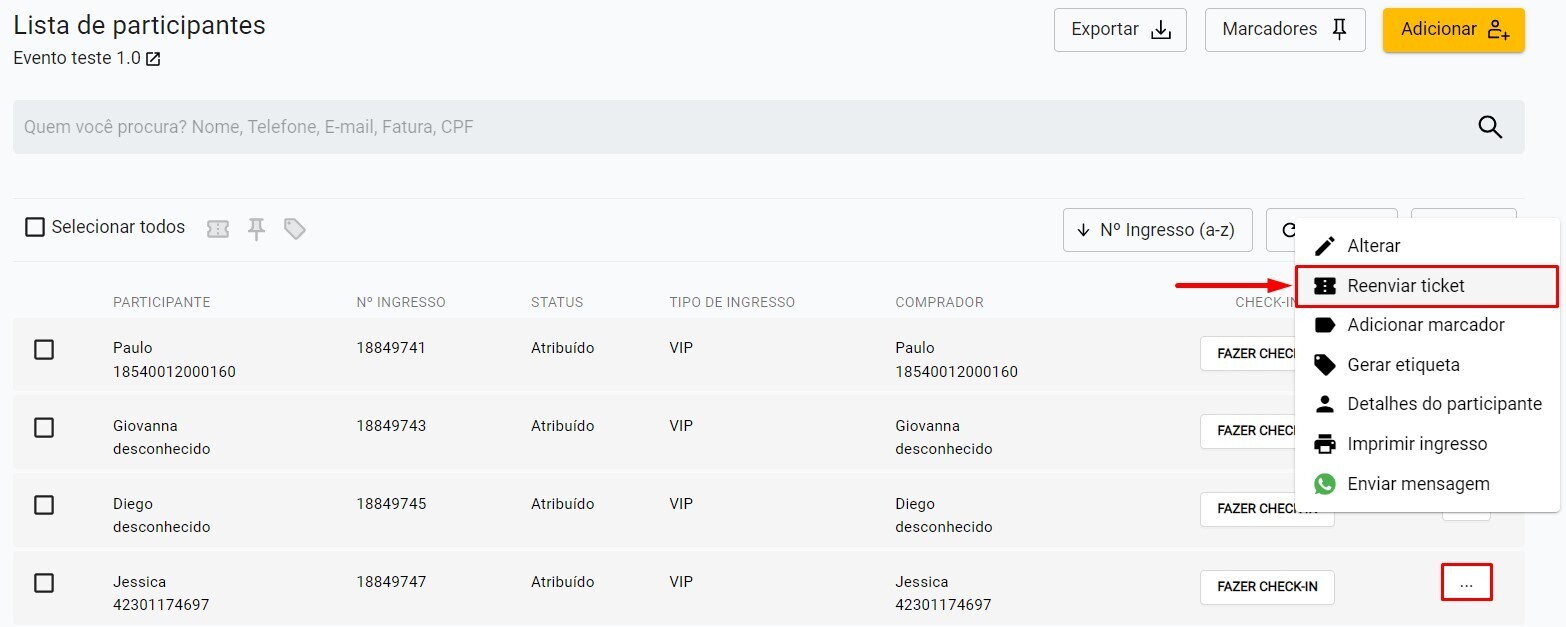This screenshot has width=1566, height=627.
Task: Open the Marcadores button menu
Action: pyautogui.click(x=1285, y=30)
